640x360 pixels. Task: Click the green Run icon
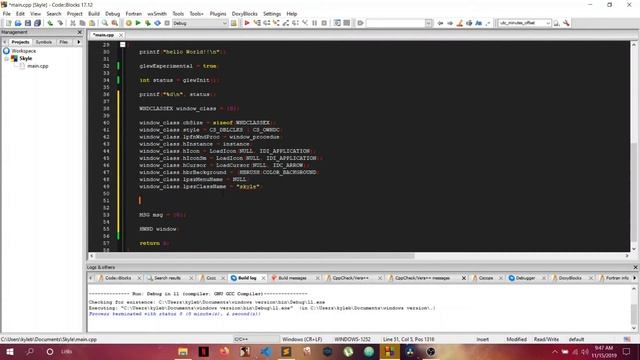coord(138,23)
